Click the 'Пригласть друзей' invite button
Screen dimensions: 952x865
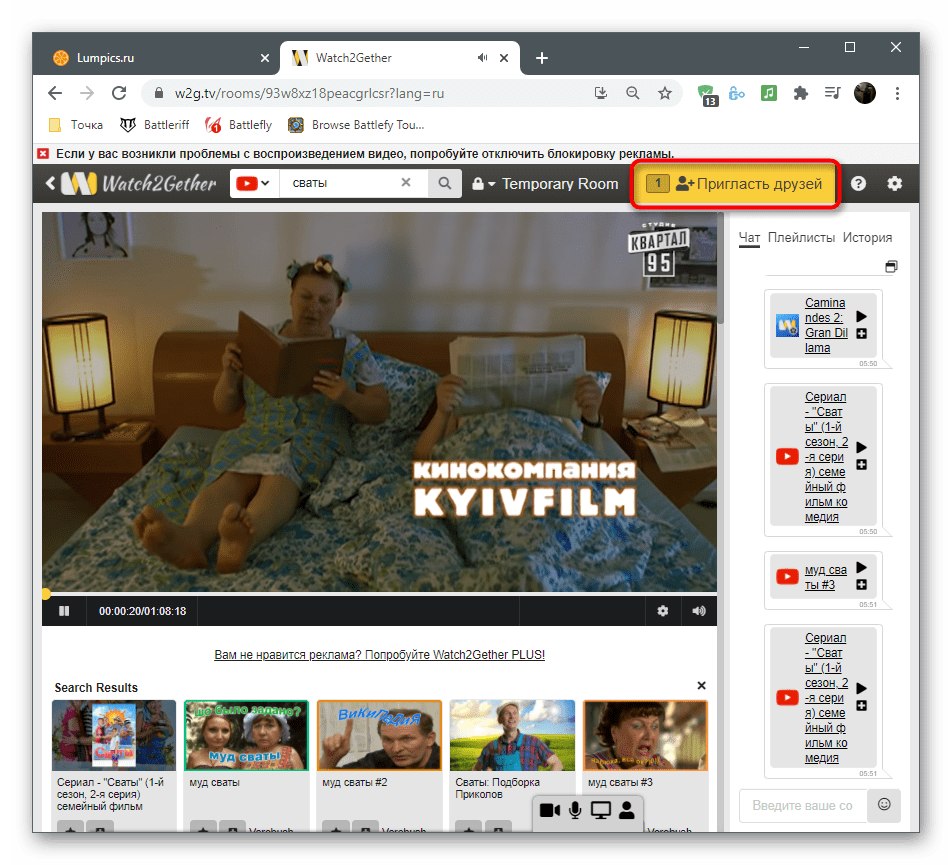click(735, 184)
